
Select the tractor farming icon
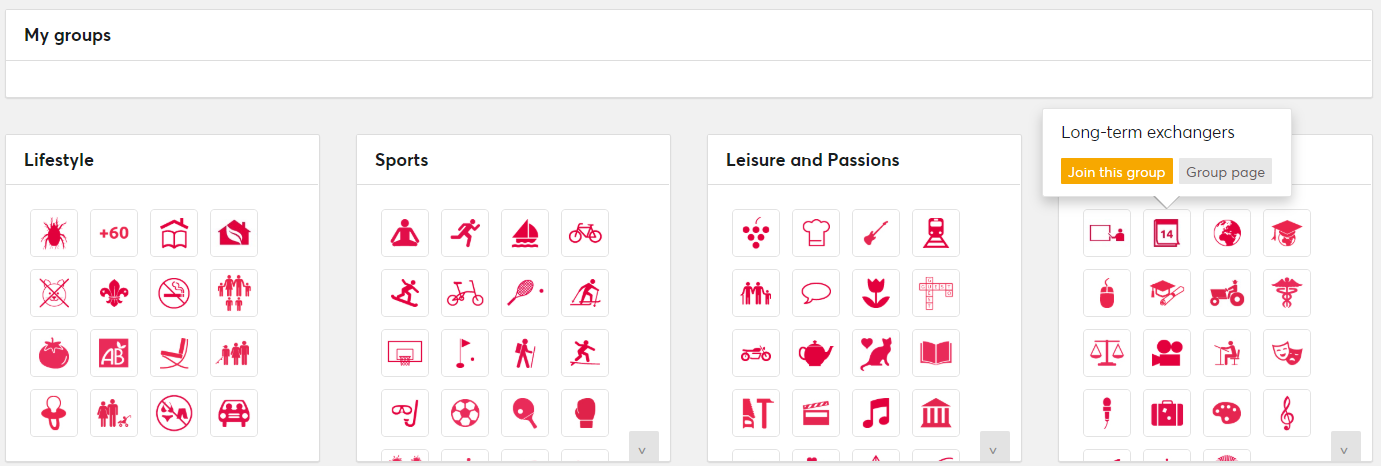[x=1227, y=293]
